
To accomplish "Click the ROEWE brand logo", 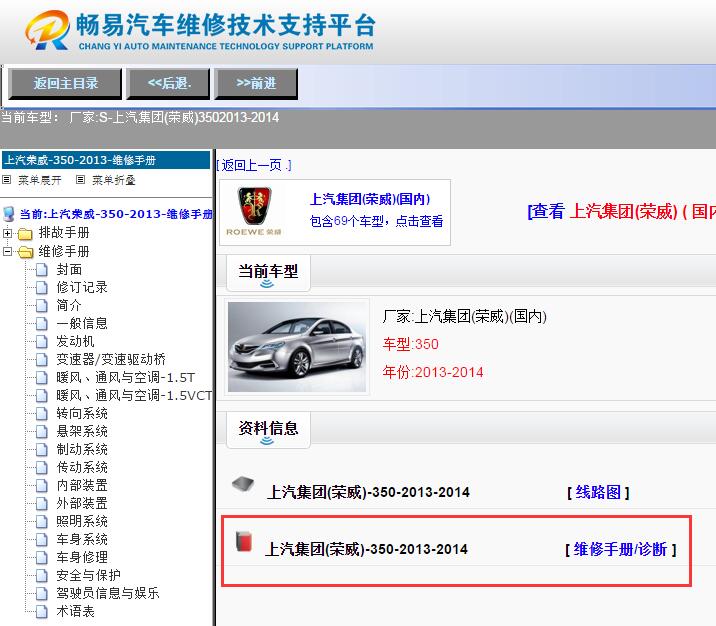I will point(254,211).
